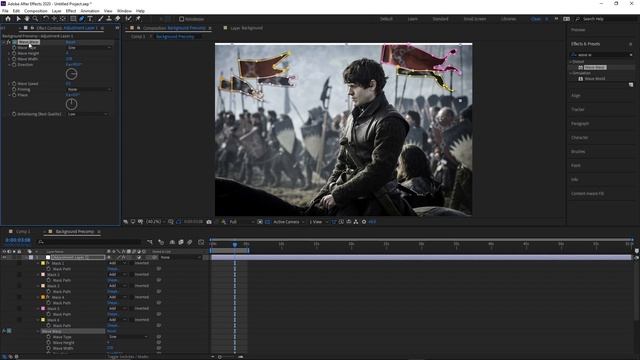The image size is (640, 360).
Task: Open the layer Parent None dropdown
Action: point(180,258)
